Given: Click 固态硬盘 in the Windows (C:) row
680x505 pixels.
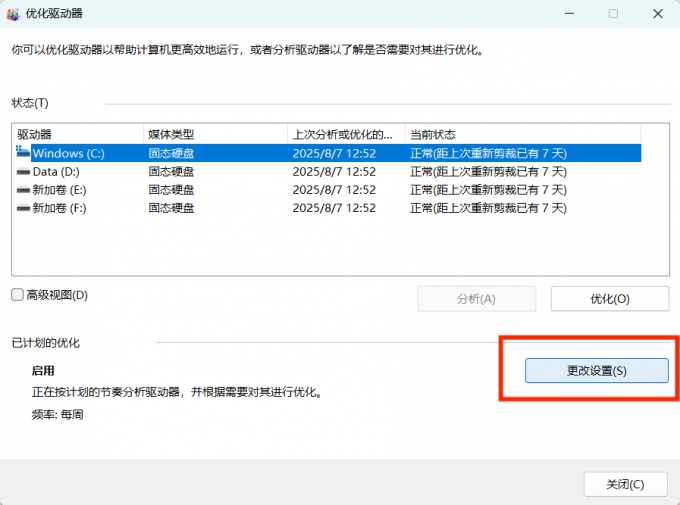Looking at the screenshot, I should (x=171, y=154).
